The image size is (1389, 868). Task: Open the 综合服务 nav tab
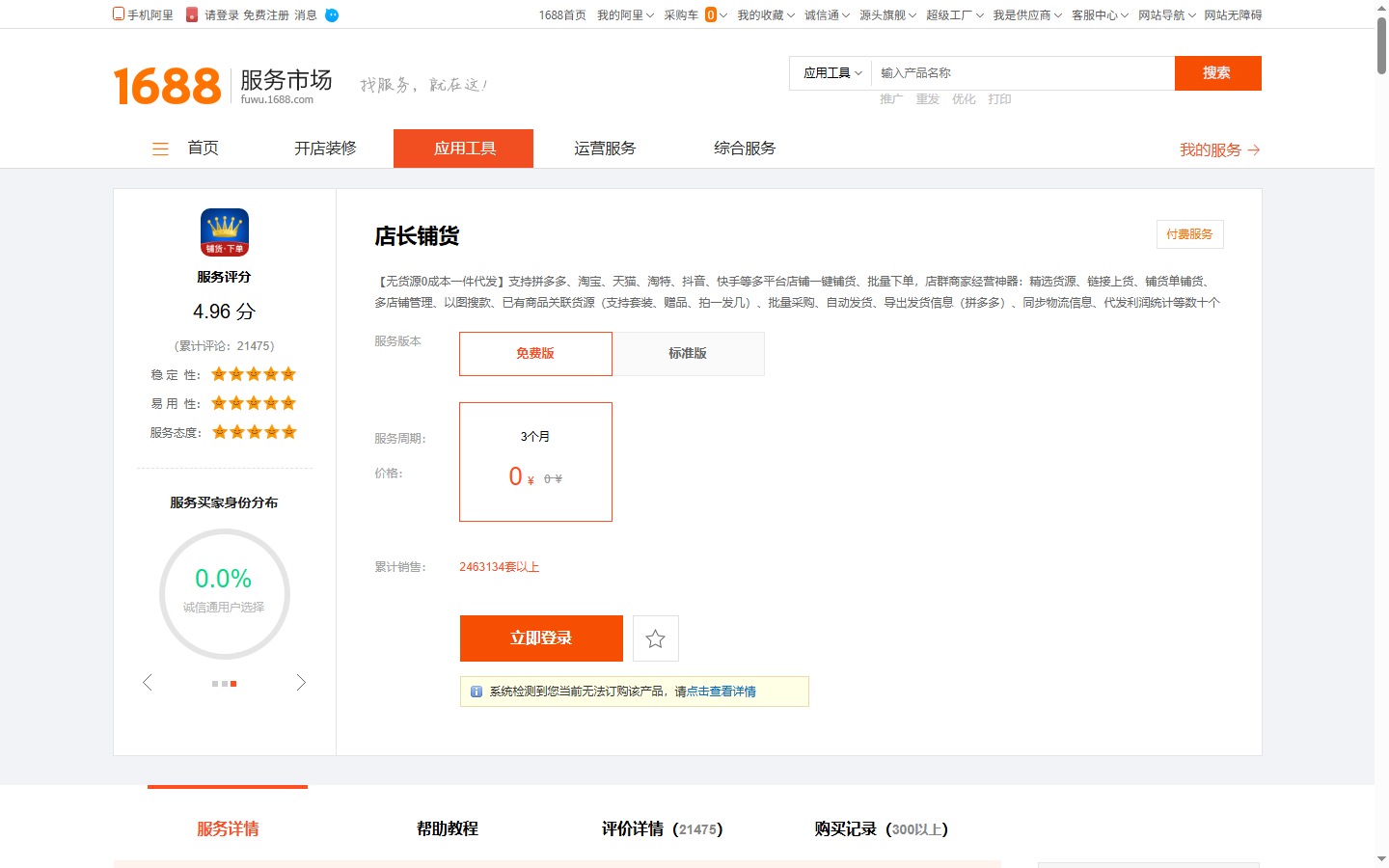point(745,149)
